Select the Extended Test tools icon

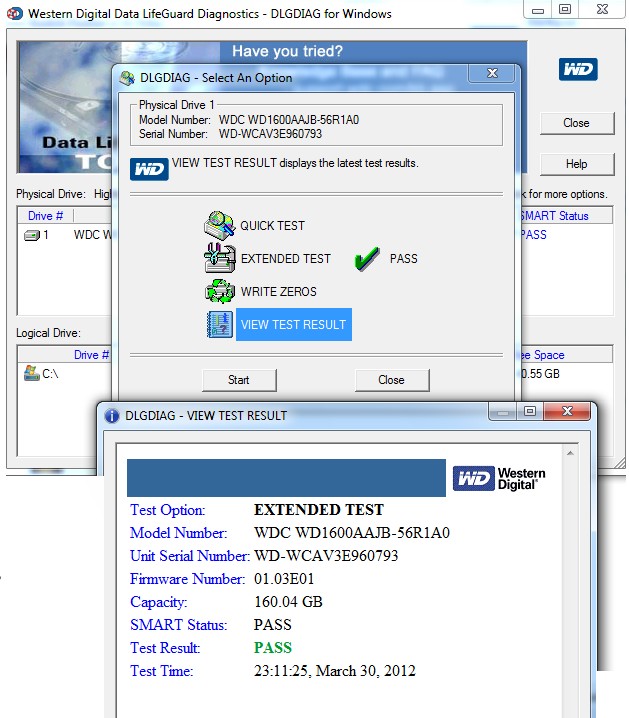tap(220, 258)
